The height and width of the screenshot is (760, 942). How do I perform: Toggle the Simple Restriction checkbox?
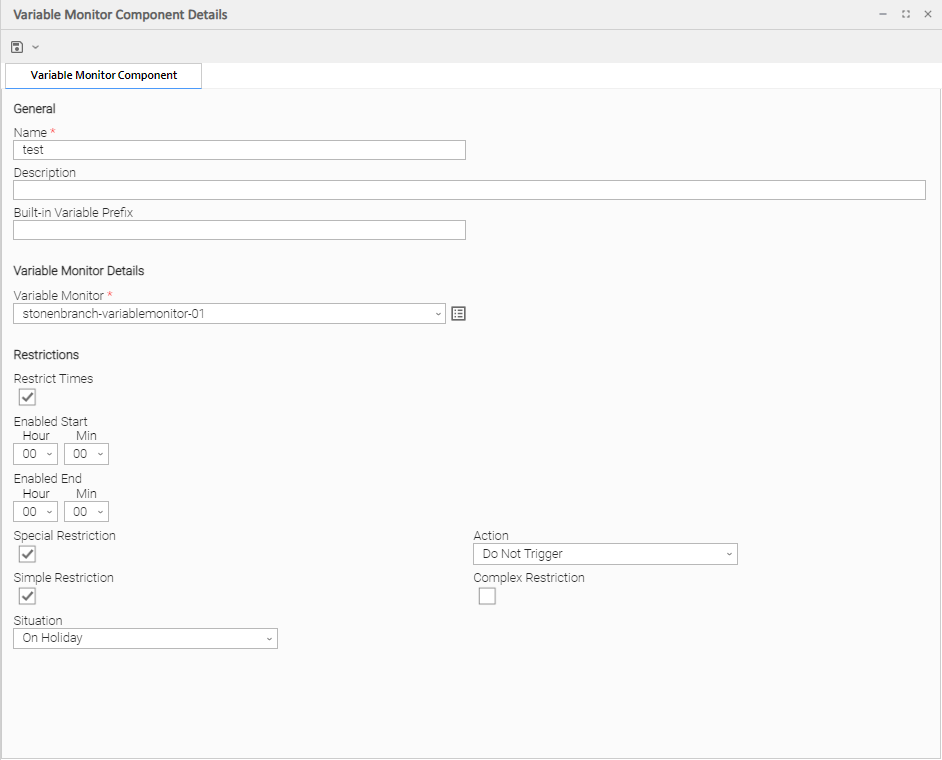(x=28, y=596)
